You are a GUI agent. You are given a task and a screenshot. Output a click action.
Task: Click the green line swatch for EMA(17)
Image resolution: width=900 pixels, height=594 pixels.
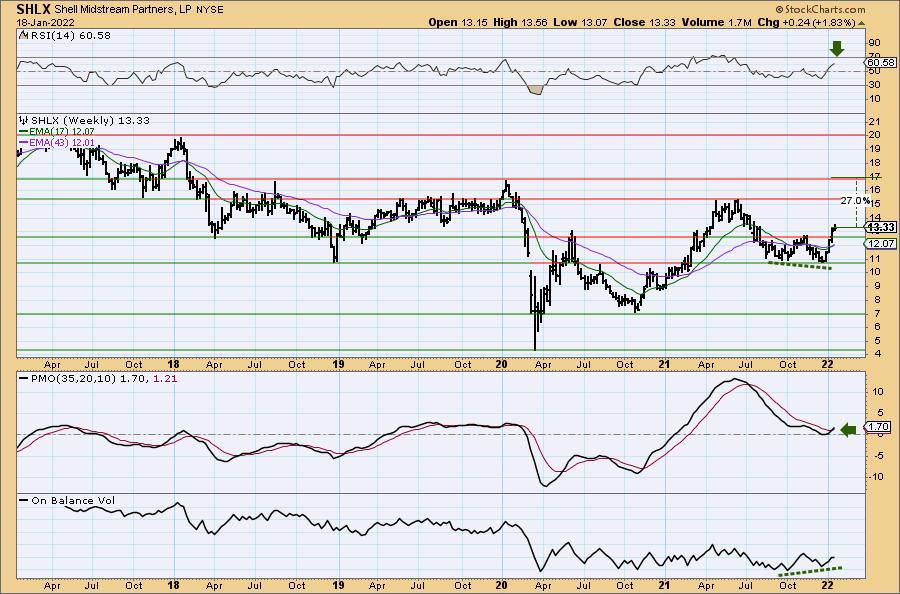pos(23,131)
